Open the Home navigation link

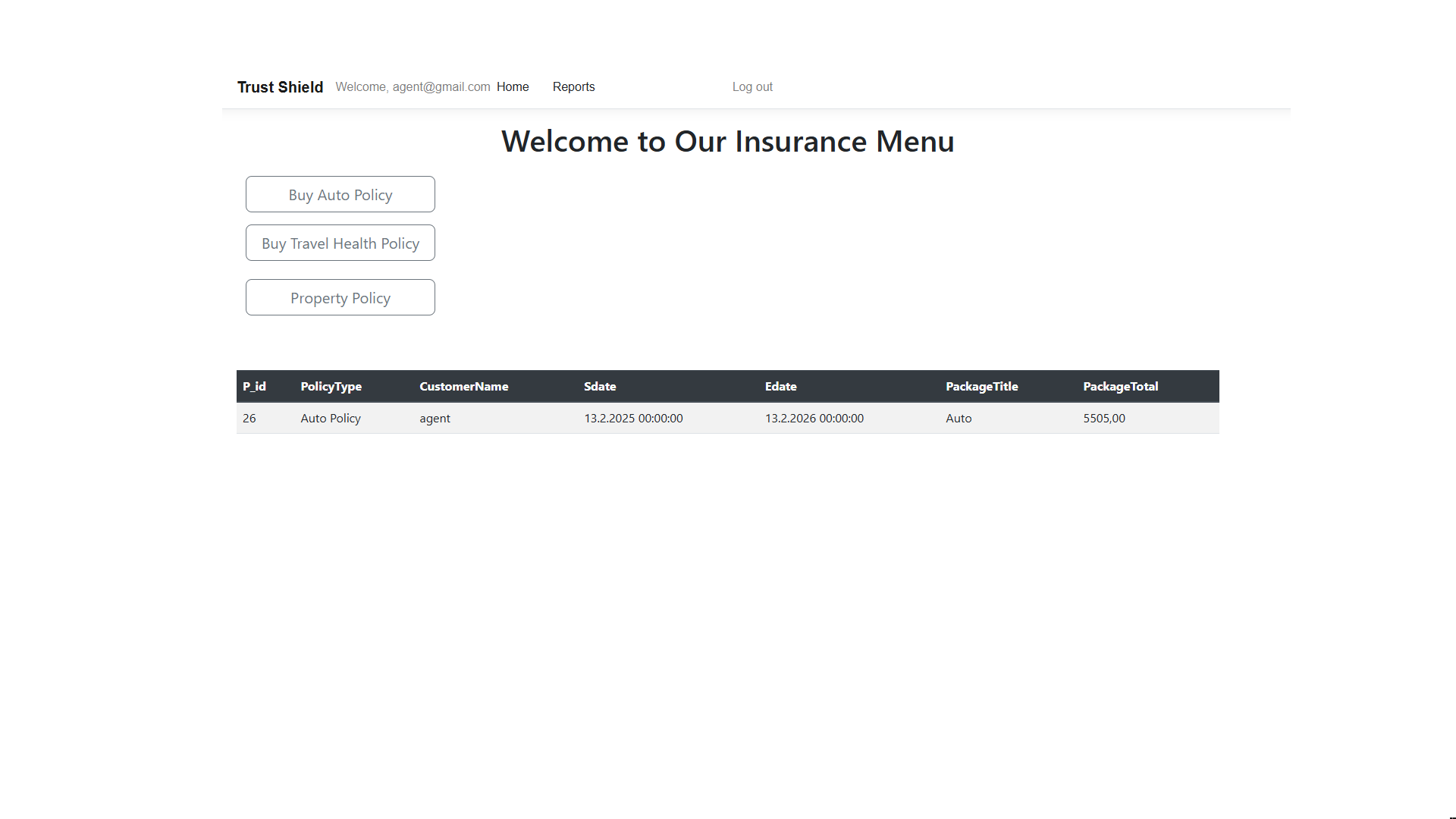(x=513, y=87)
